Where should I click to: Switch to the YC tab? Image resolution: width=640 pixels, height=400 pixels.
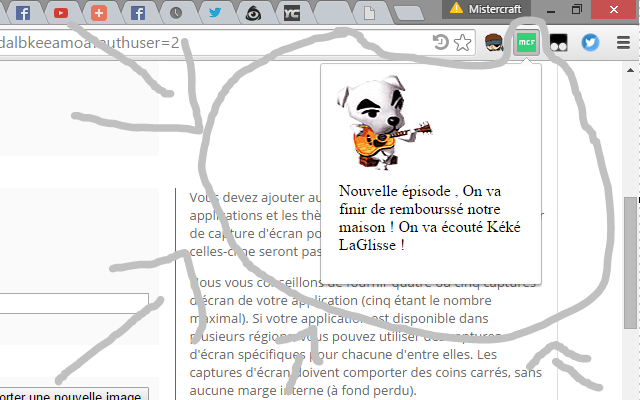292,13
